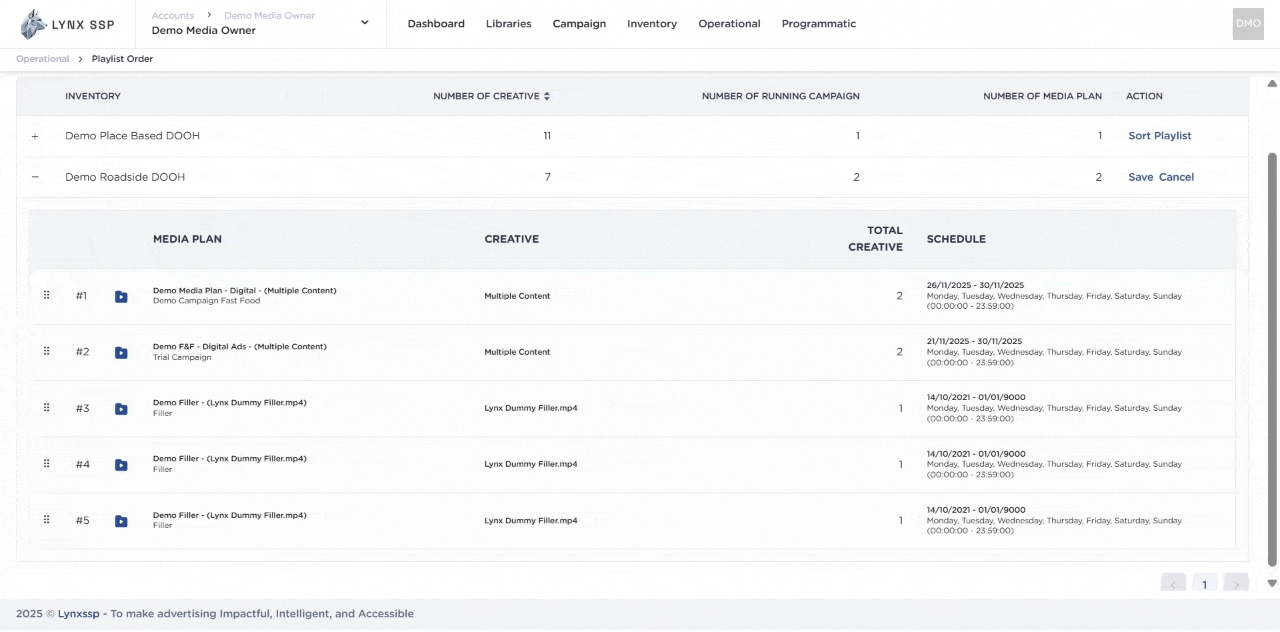This screenshot has height=632, width=1280.
Task: Click the 'Demo Media Plan - Digital - (Multiple Content)' text
Action: (x=245, y=290)
